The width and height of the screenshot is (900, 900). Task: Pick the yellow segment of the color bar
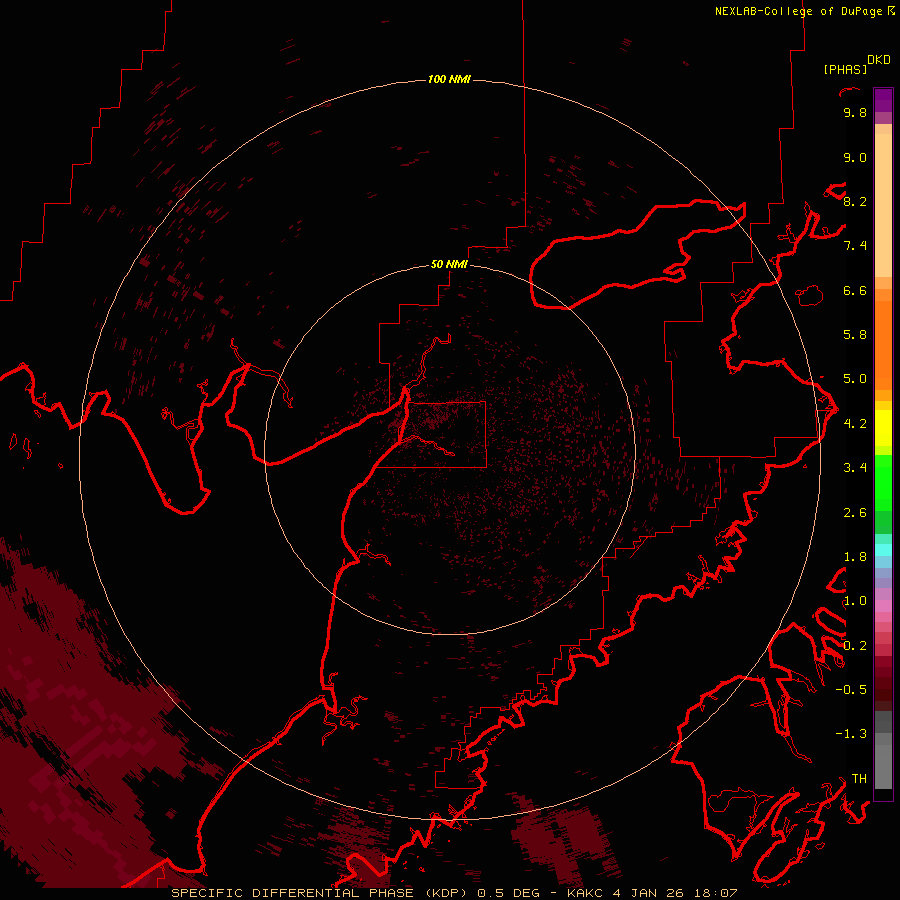coord(883,428)
